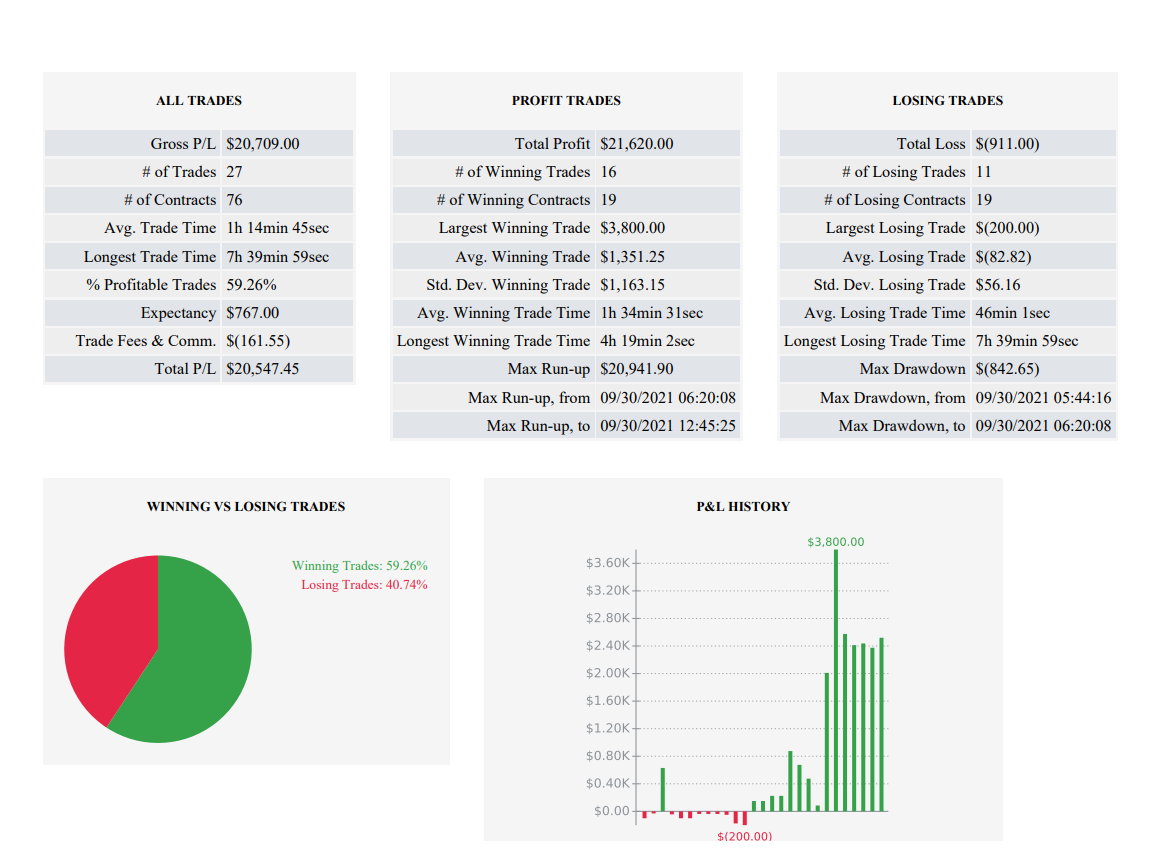Select Avg. Winning Trade Time 1h 34min 31sec
The height and width of the screenshot is (860, 1163).
click(651, 312)
